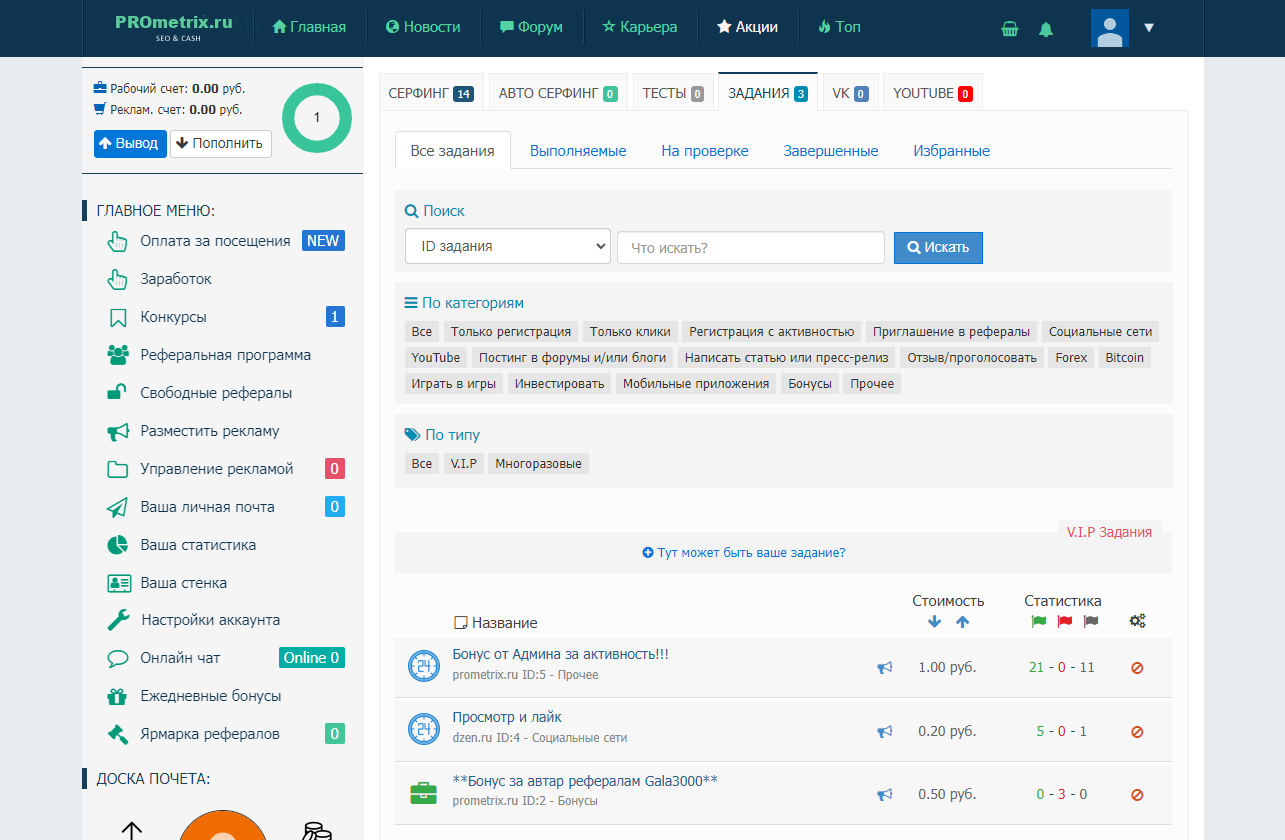
Task: Open Бонус от Админа за активность task
Action: coord(560,654)
